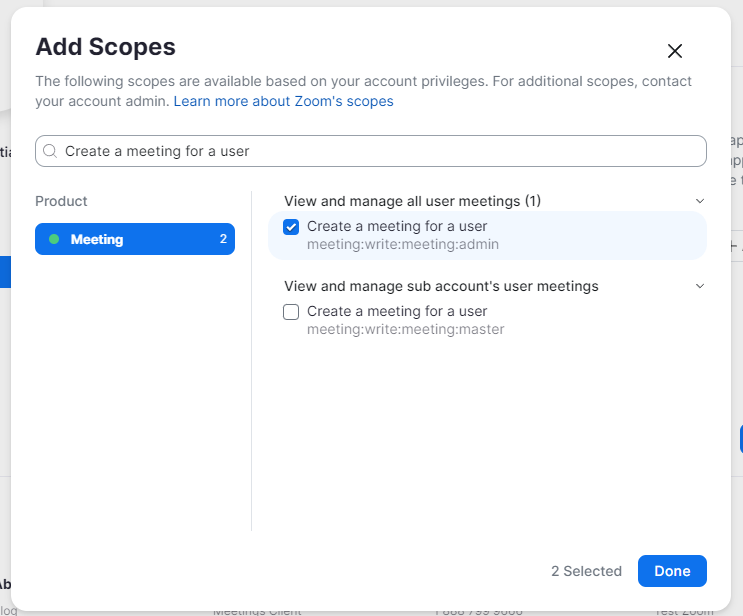Click the magnifier icon in search box

point(50,151)
